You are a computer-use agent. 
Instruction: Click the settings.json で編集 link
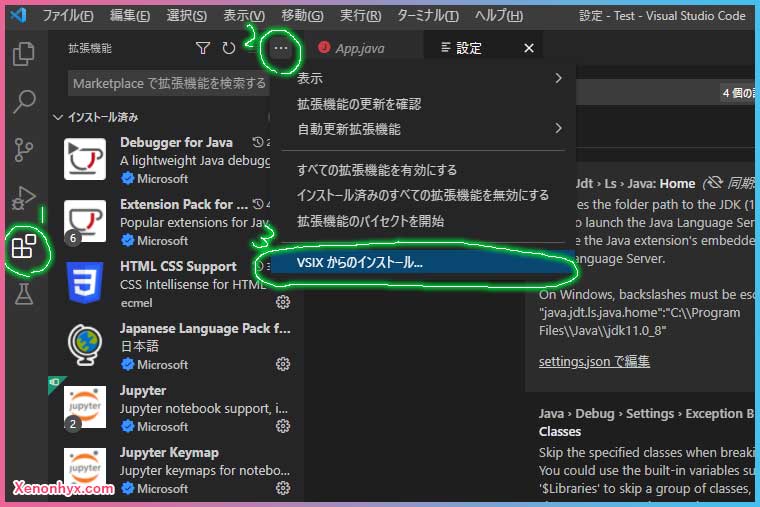tap(594, 361)
